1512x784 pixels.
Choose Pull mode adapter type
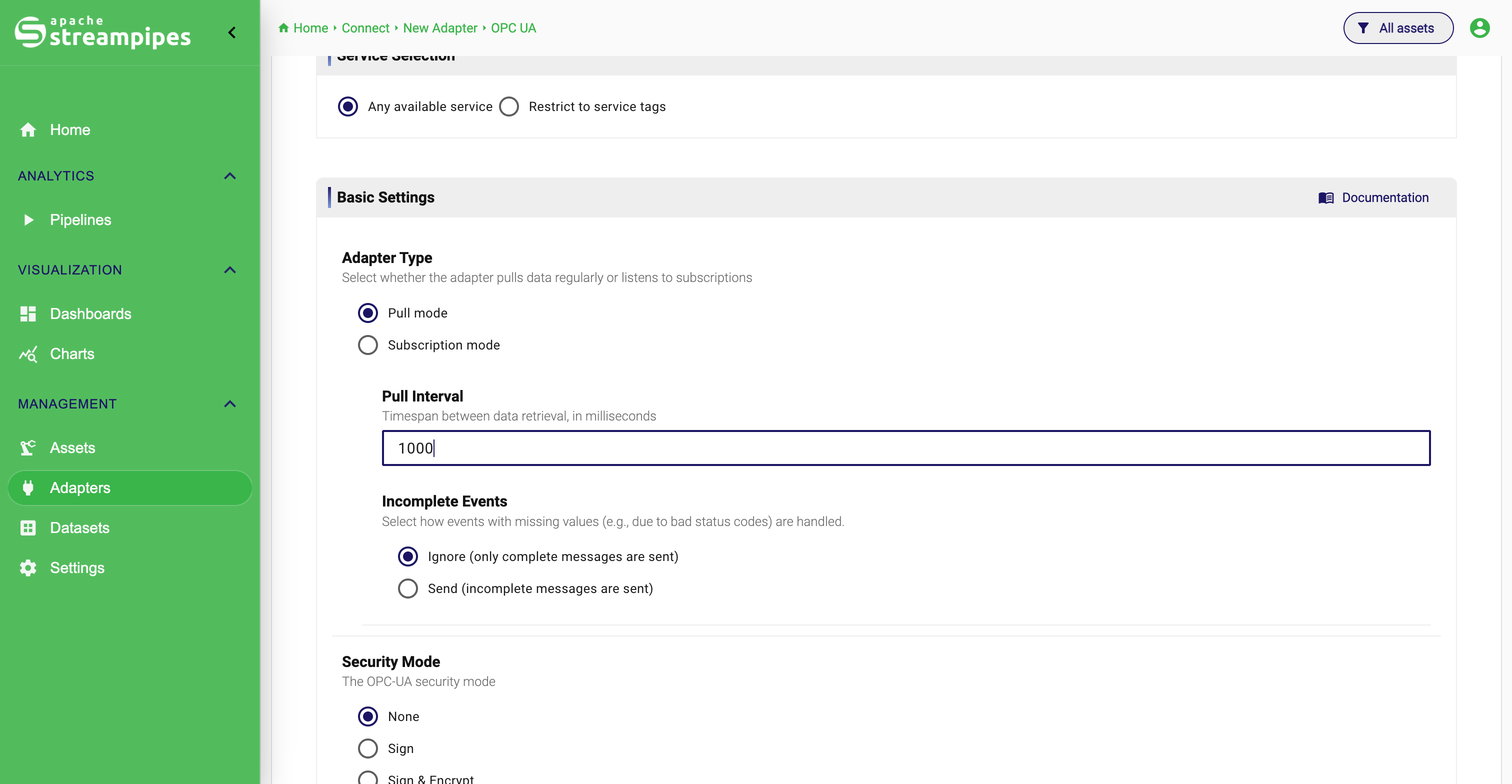pos(367,313)
